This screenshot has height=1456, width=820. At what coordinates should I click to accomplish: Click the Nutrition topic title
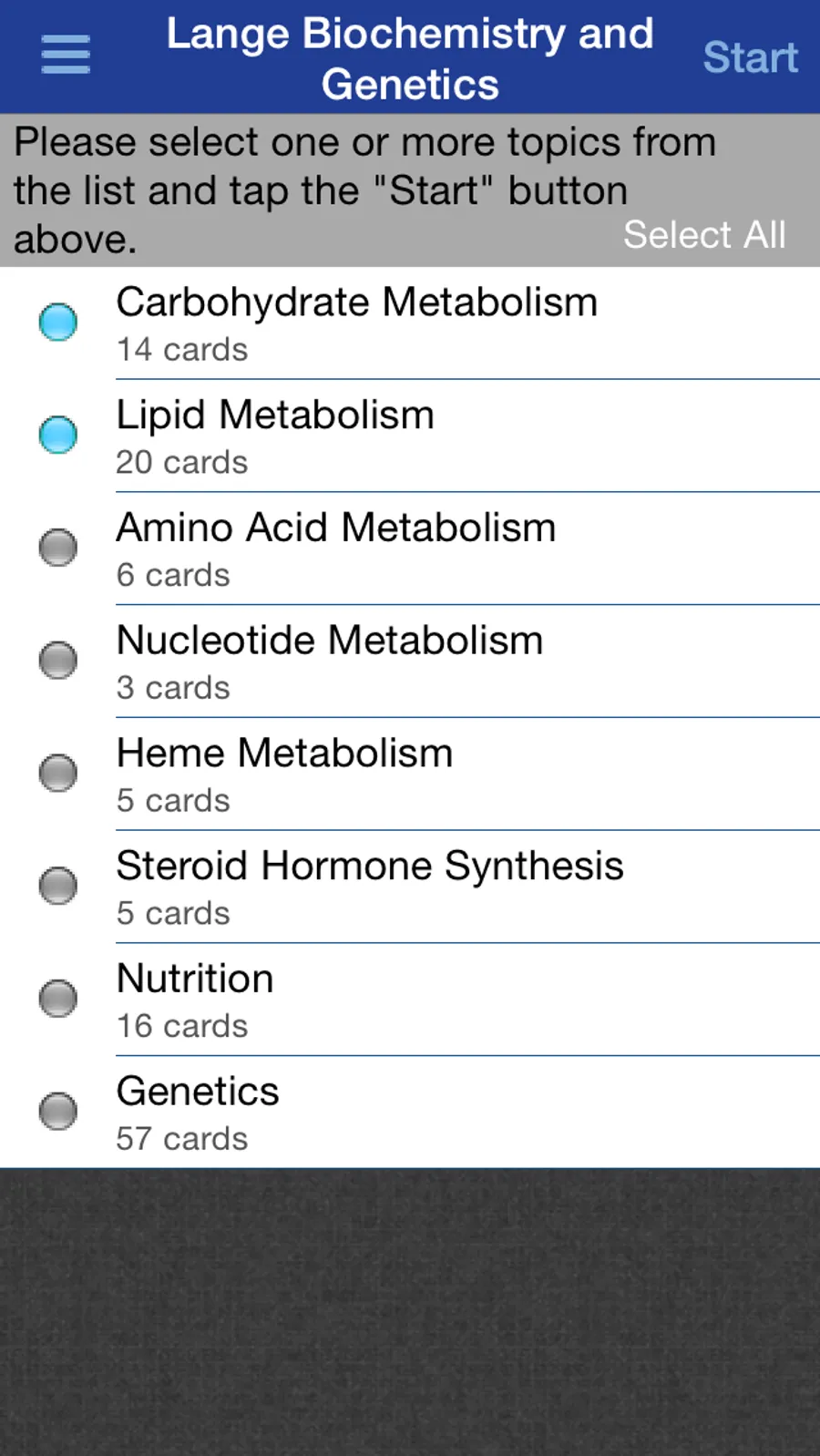coord(195,979)
